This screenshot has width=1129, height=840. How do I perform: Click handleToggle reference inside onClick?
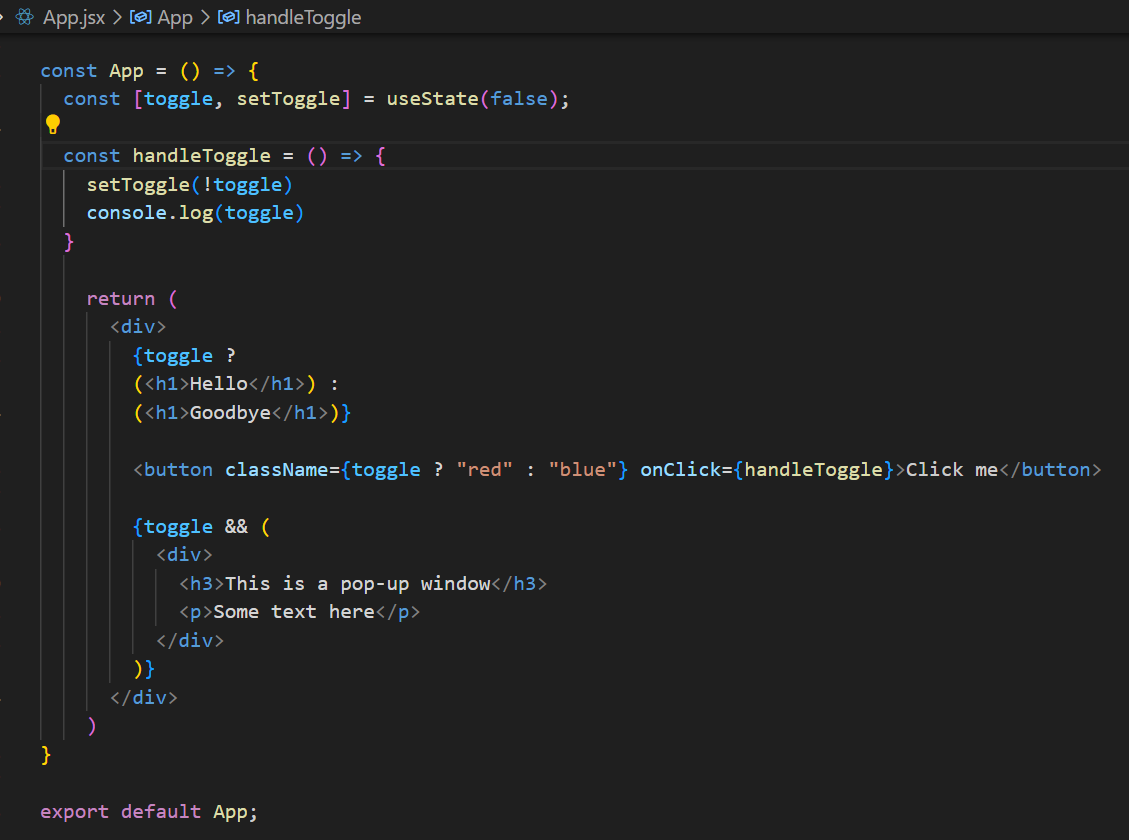tap(814, 469)
